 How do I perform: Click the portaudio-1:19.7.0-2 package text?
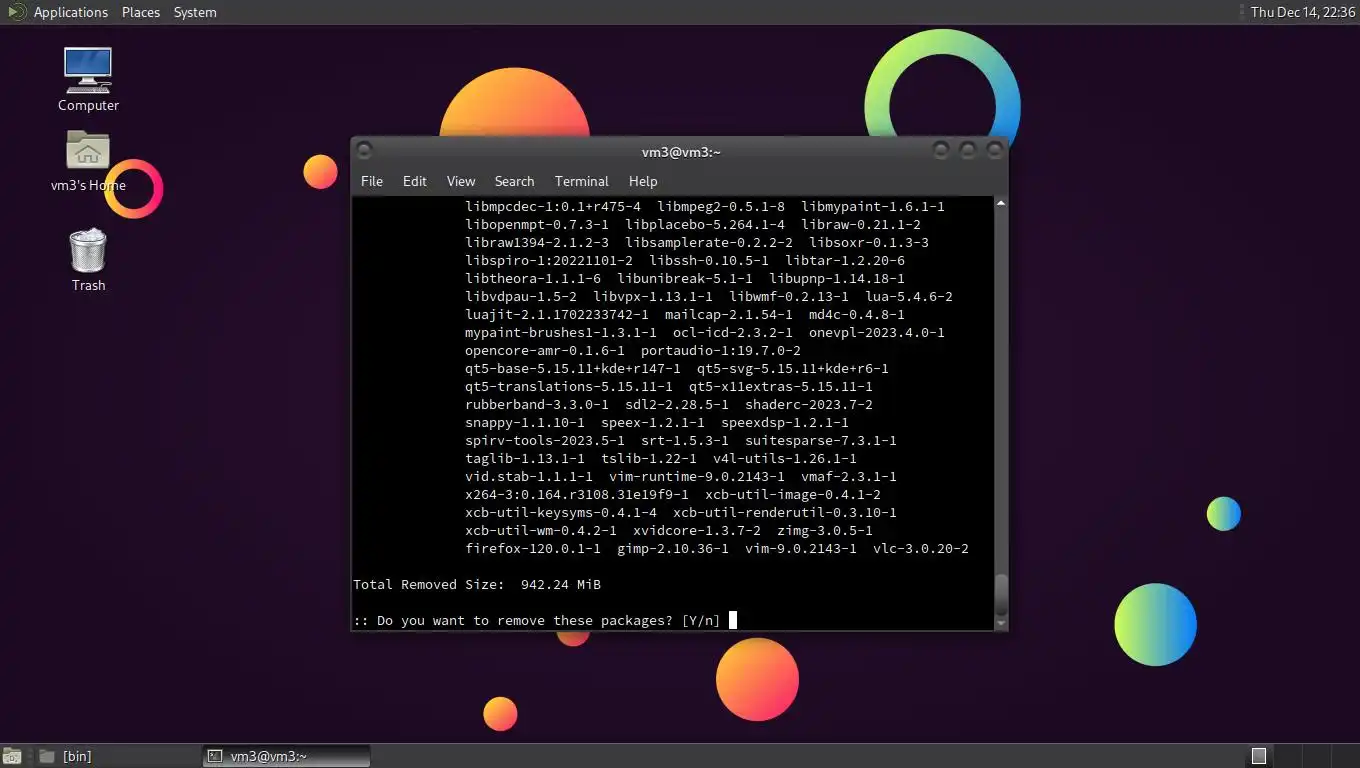(x=721, y=351)
